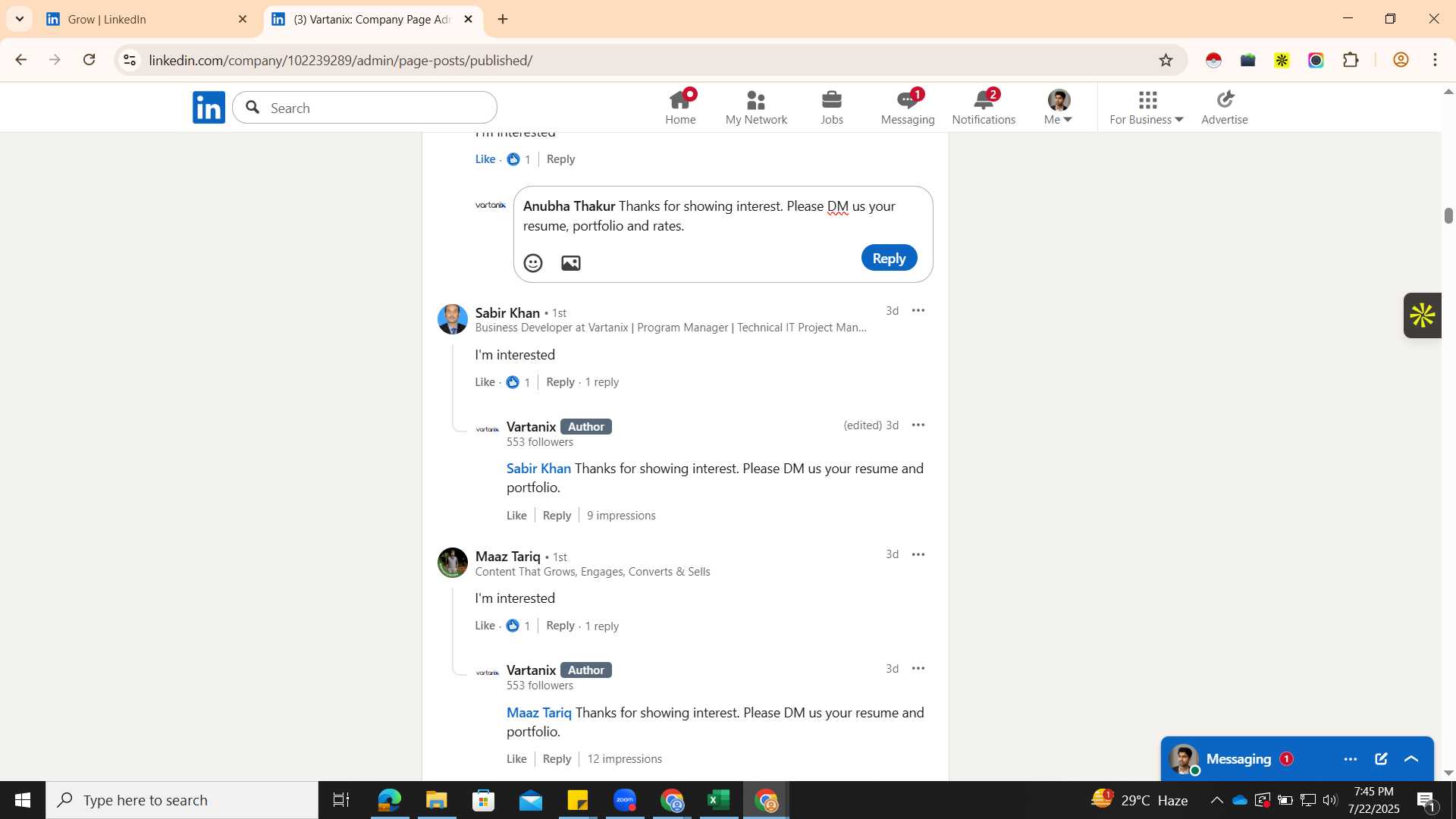Open Chrome menu three dots

(1436, 60)
